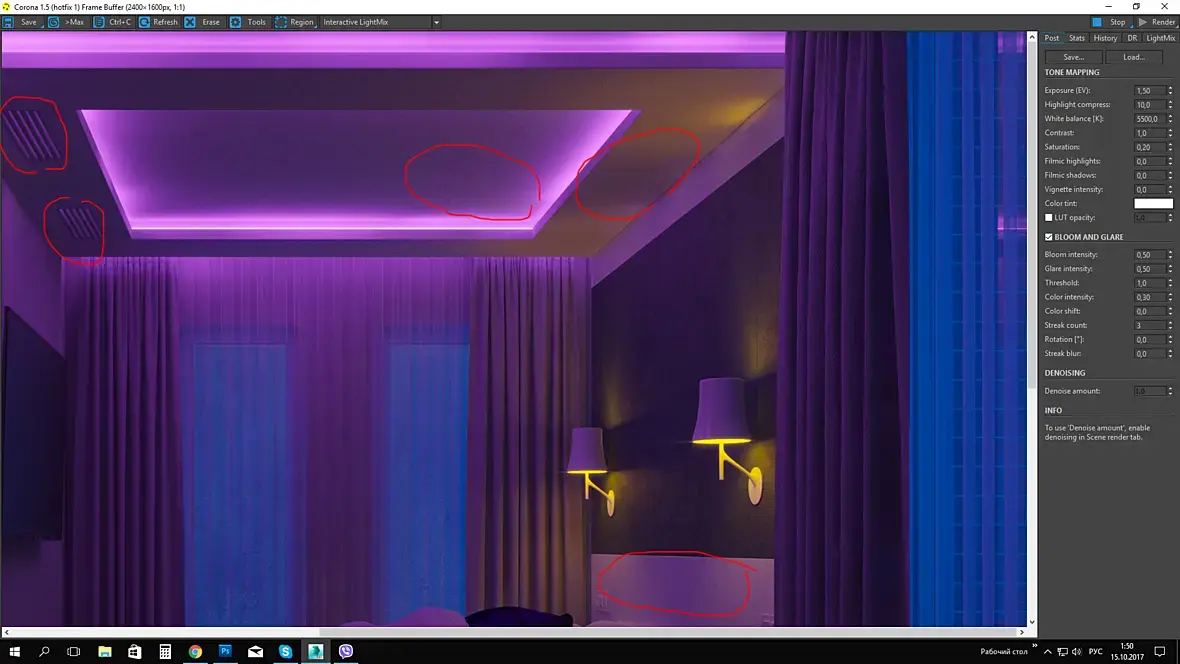Adjust the Vignette intensity spinner arrows
This screenshot has height=664, width=1180.
coord(1170,190)
